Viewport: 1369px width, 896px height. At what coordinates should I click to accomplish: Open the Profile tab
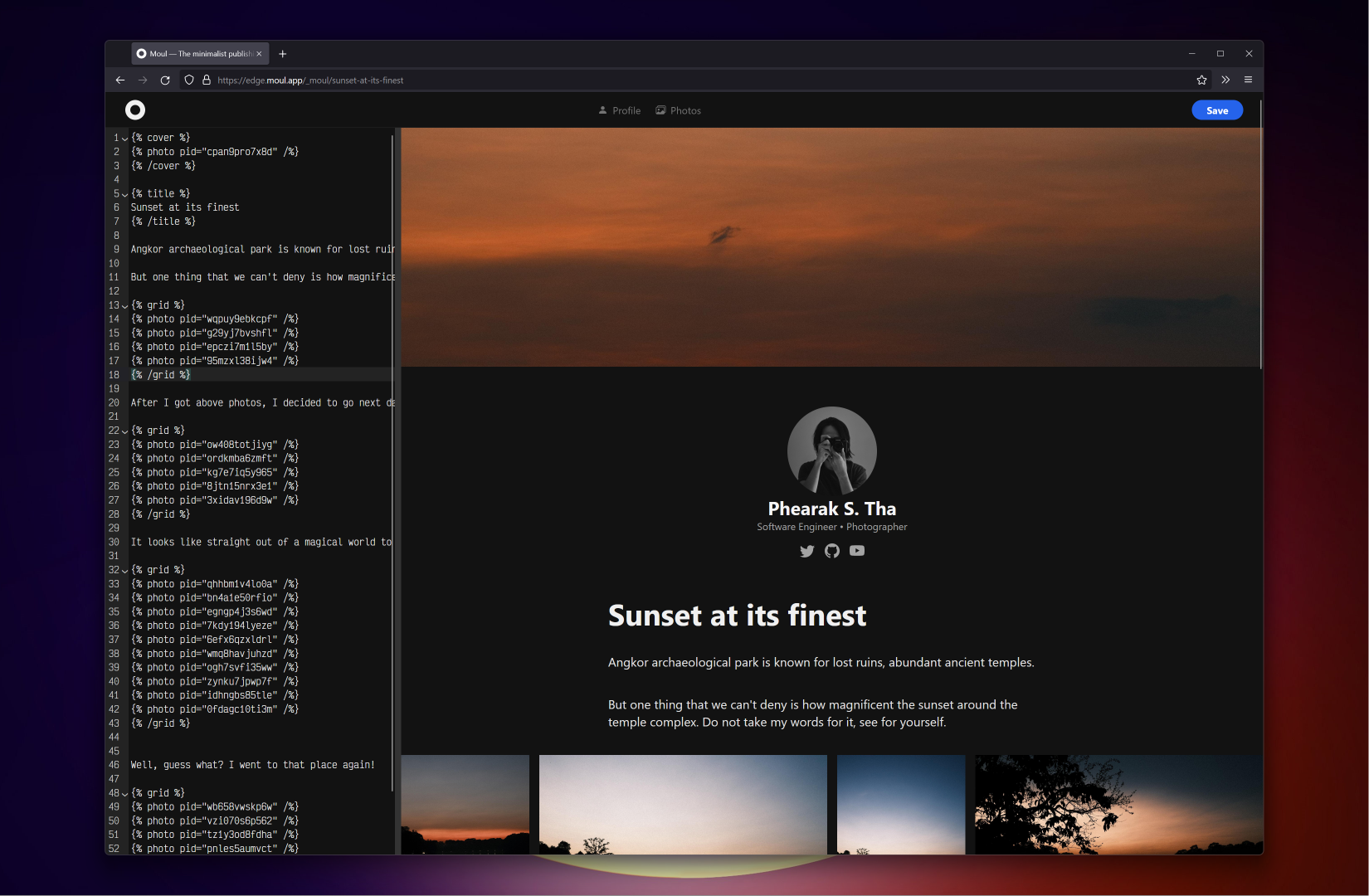pyautogui.click(x=619, y=110)
